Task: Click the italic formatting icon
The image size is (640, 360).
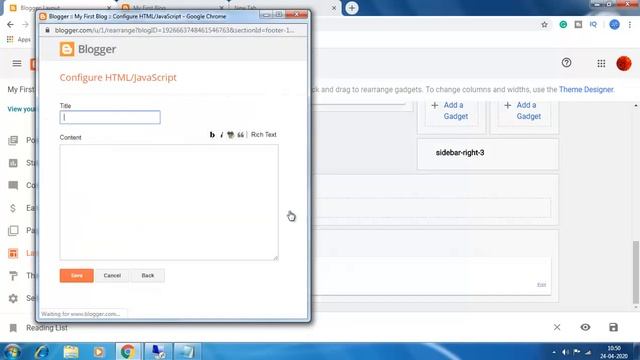Action: pos(222,135)
